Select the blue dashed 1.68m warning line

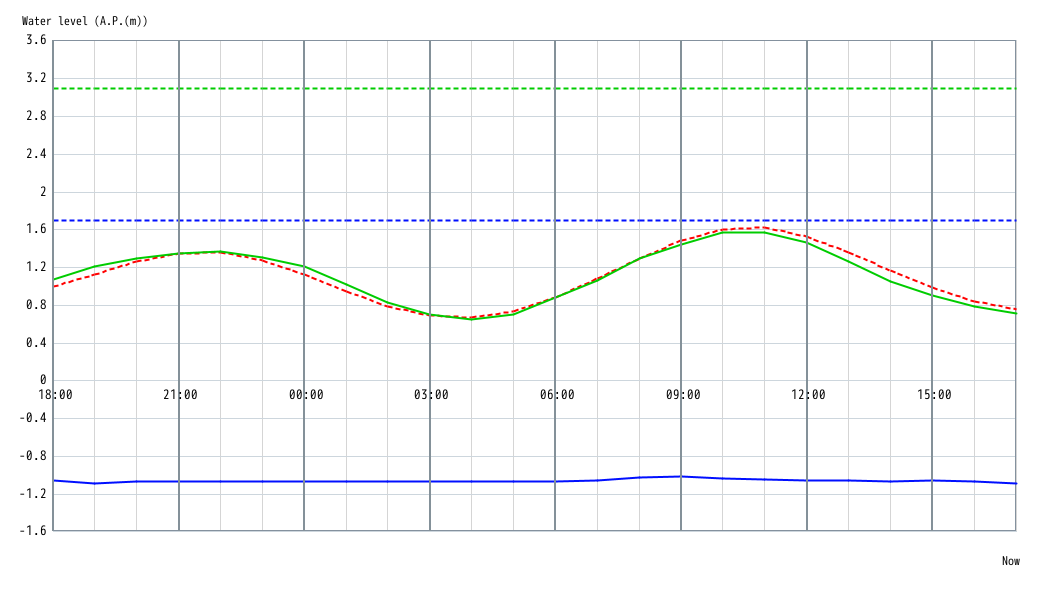[x=500, y=219]
